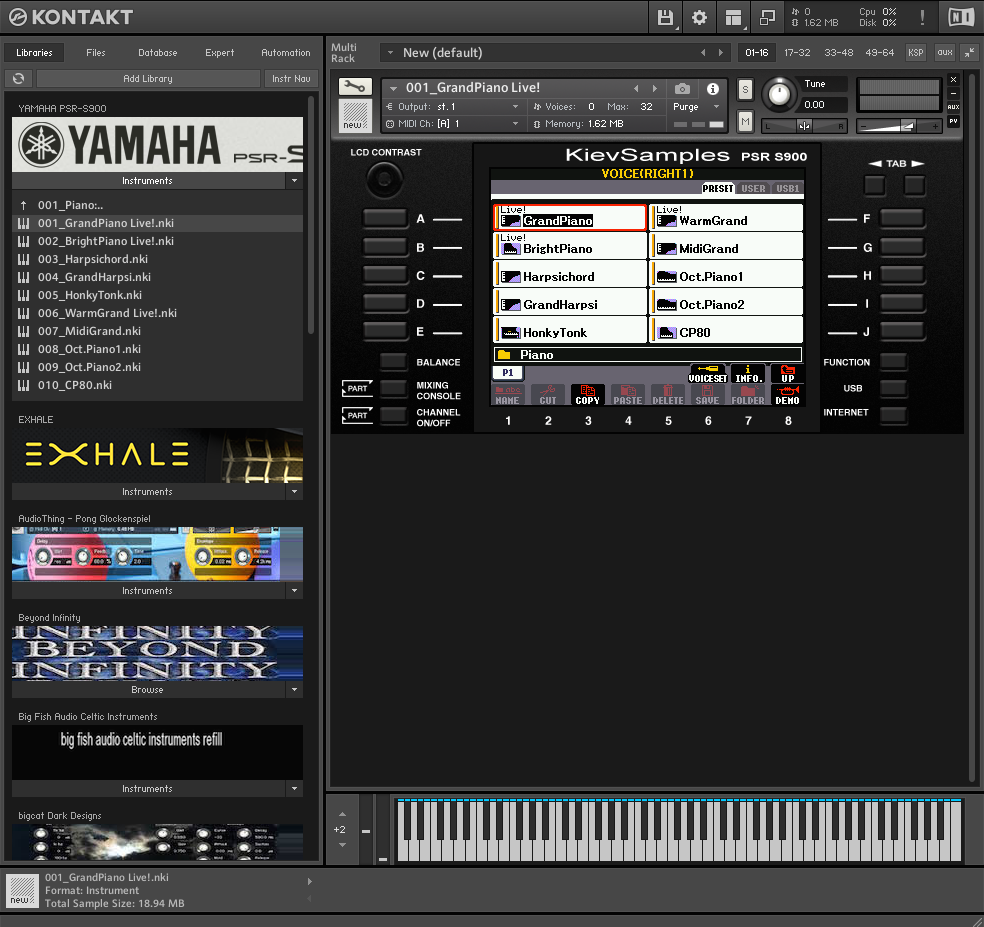The height and width of the screenshot is (927, 984).
Task: Select the USER tab on LCD
Action: pos(753,188)
